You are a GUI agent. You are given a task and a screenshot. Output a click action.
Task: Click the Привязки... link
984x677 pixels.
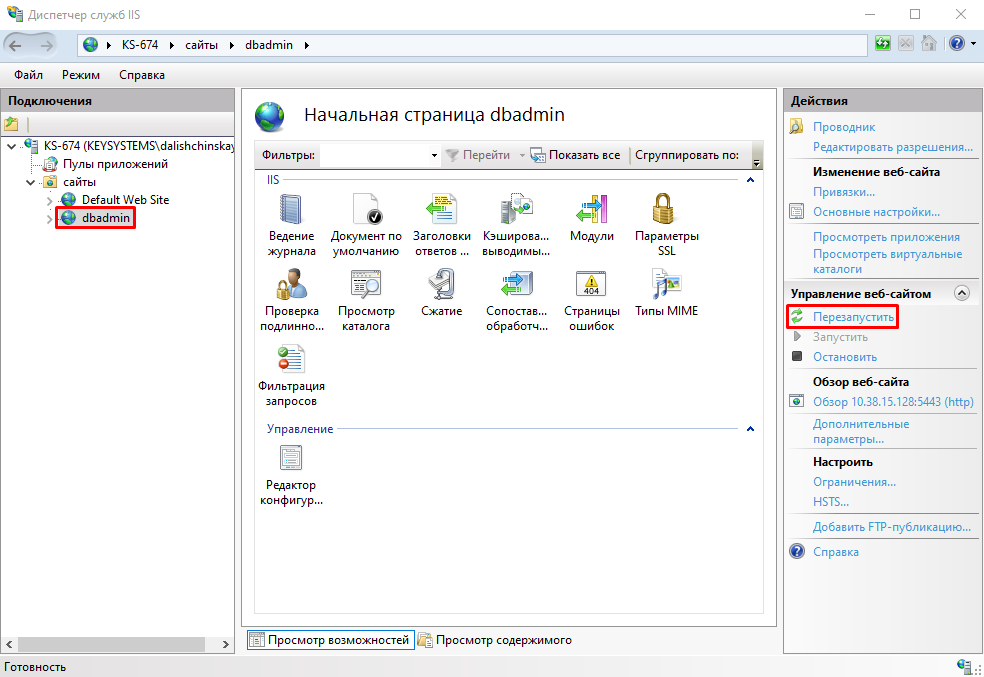843,191
